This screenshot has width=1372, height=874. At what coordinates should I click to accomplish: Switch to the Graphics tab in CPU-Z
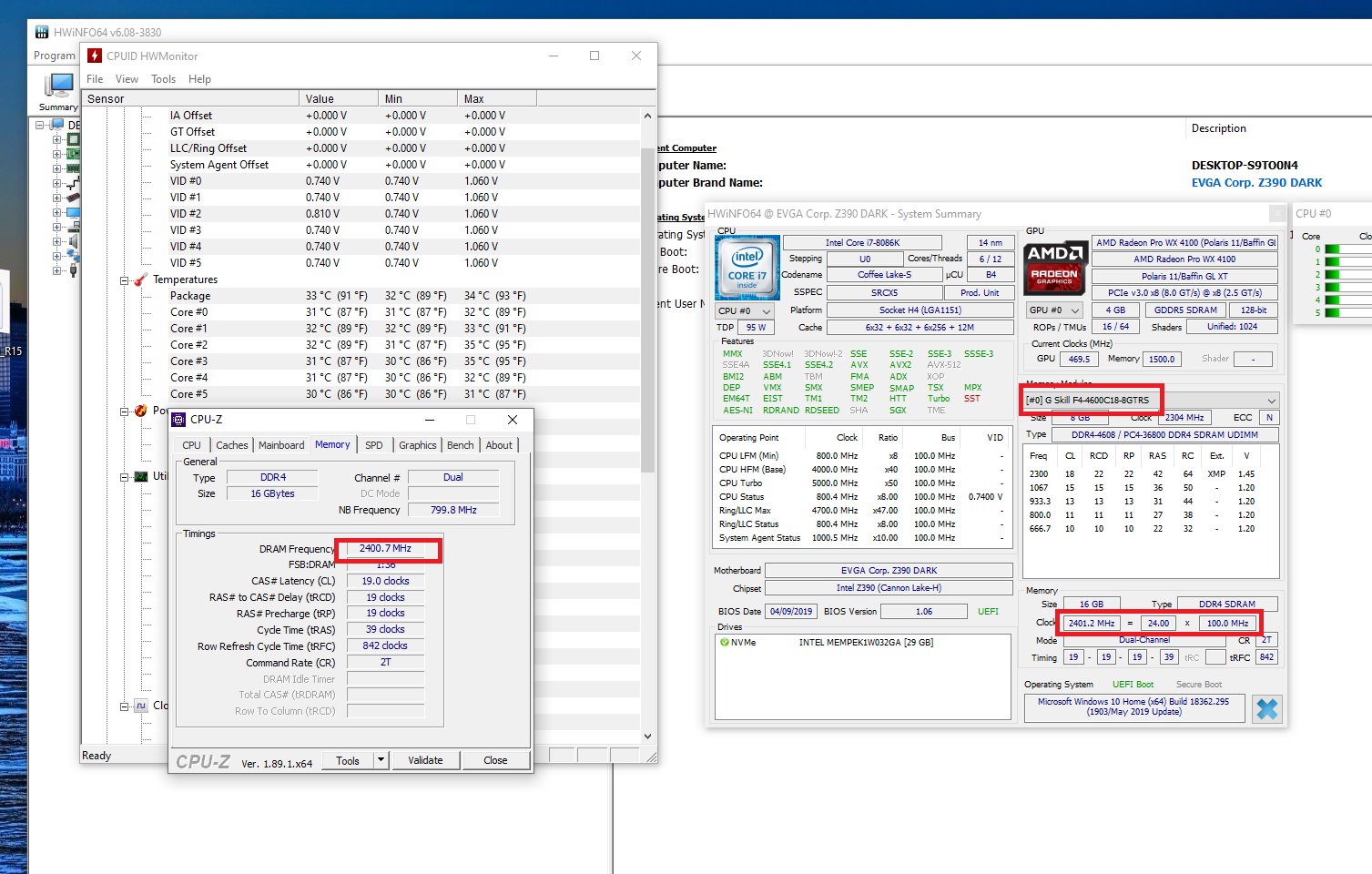pyautogui.click(x=418, y=445)
